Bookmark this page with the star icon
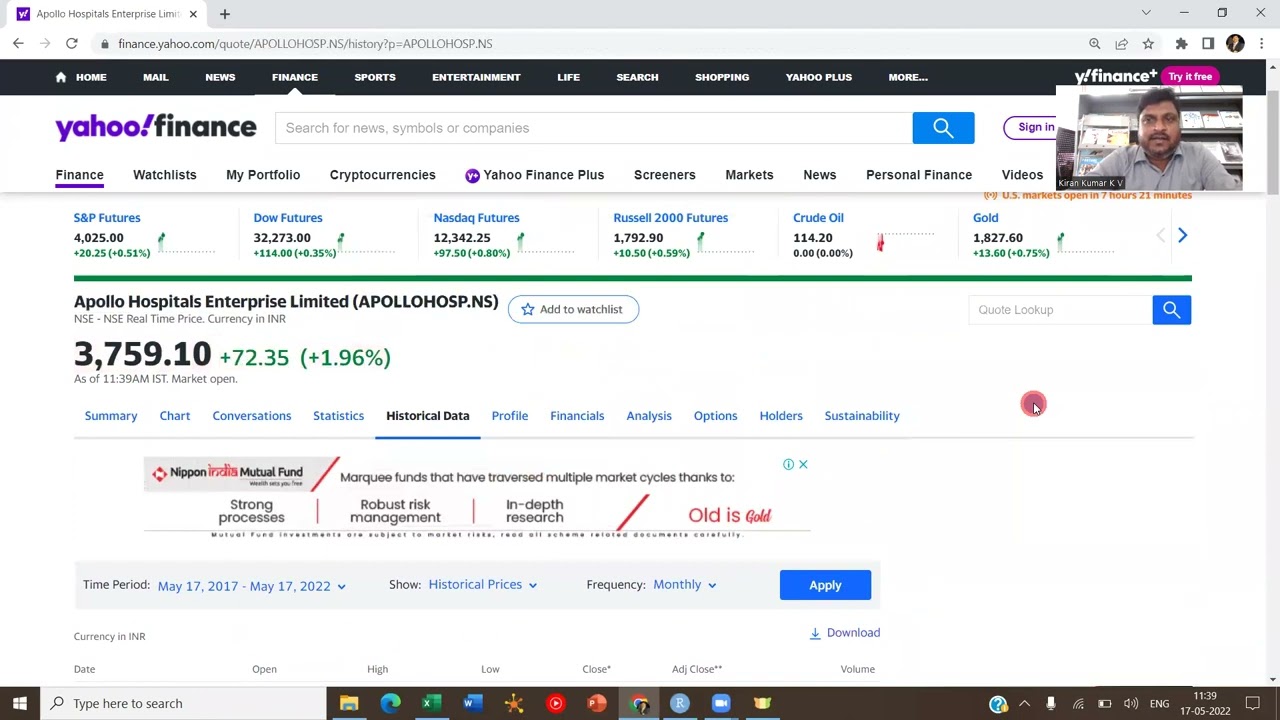Image resolution: width=1280 pixels, height=720 pixels. click(x=1148, y=44)
